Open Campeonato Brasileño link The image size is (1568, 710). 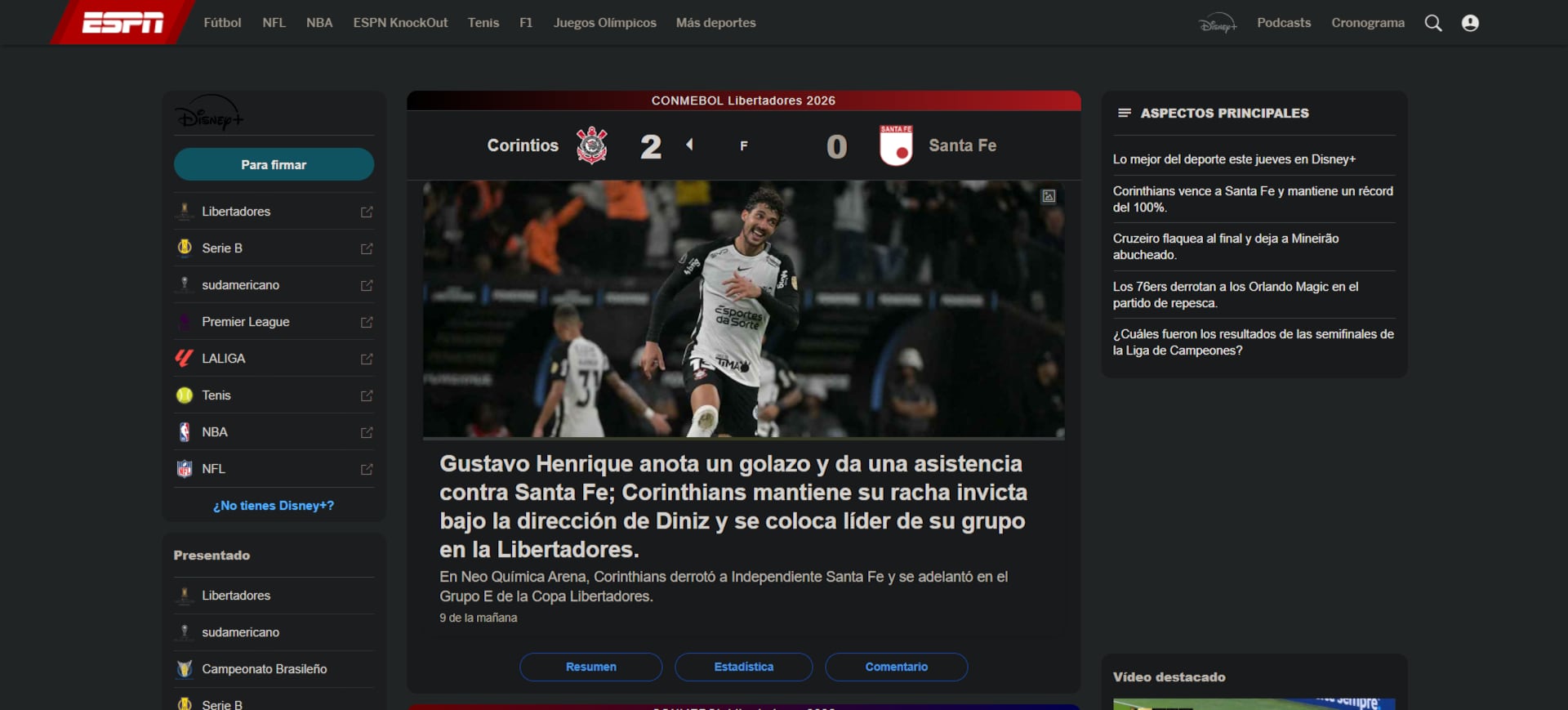(264, 669)
